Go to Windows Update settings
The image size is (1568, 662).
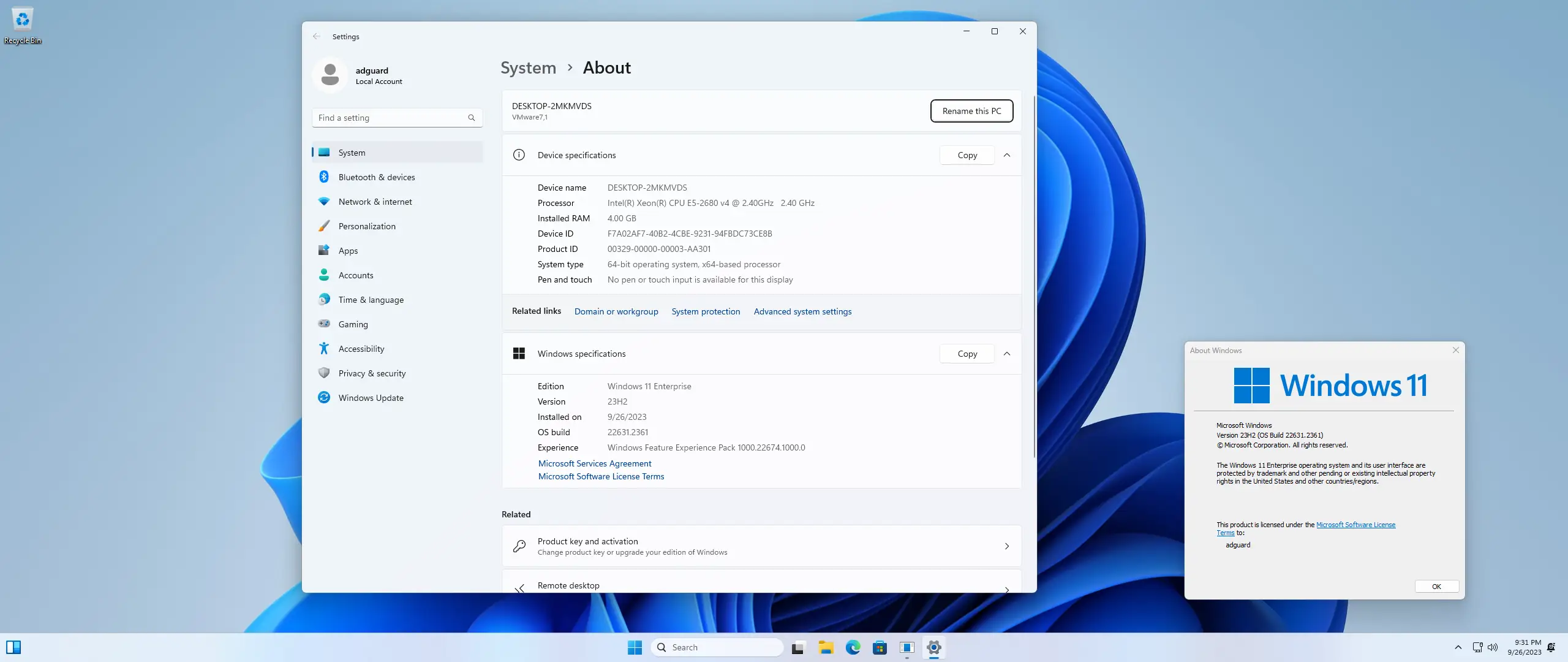point(371,398)
